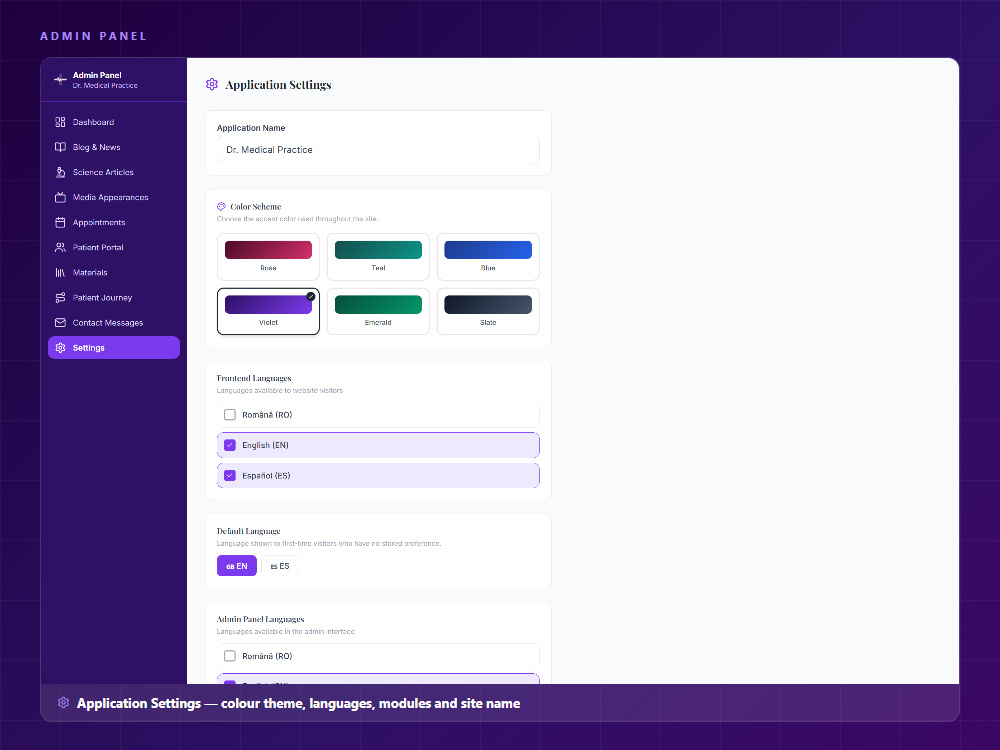Screen dimensions: 1000x750
Task: Open Materials section
Action: pyautogui.click(x=114, y=272)
